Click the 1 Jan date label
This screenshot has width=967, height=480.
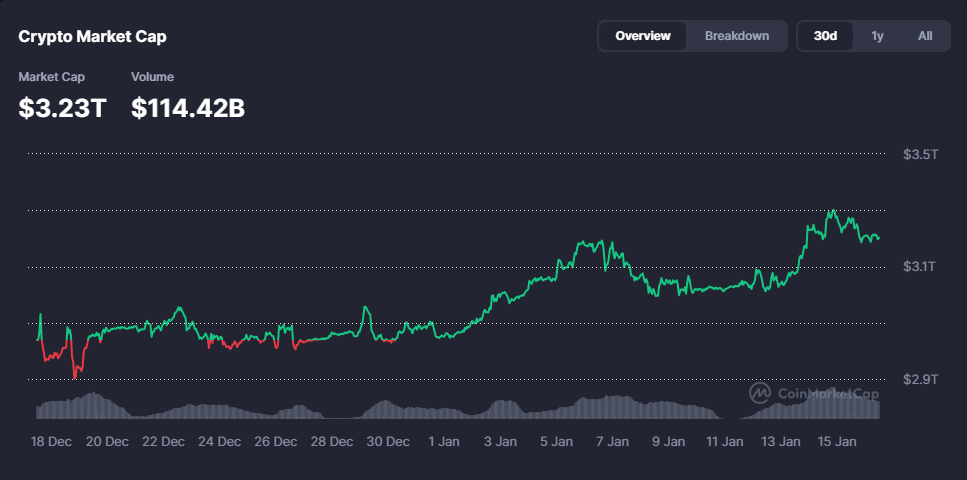(444, 441)
